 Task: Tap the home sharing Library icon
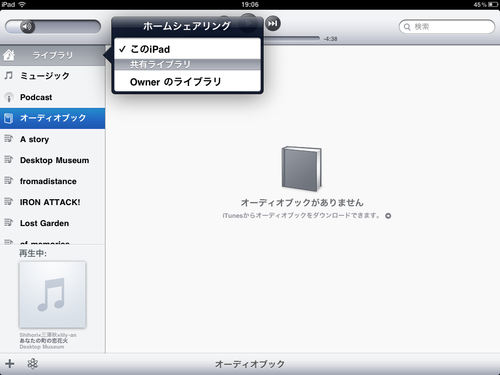click(9, 55)
